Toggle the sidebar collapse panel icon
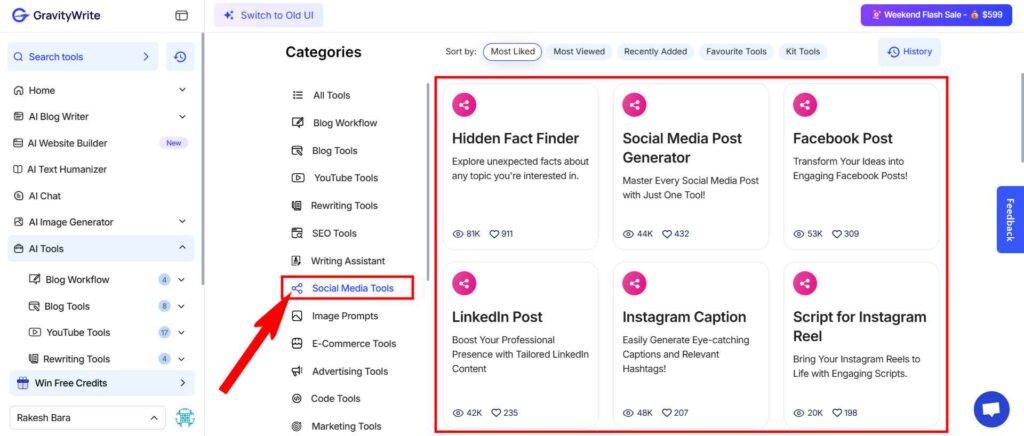The image size is (1024, 436). [182, 16]
